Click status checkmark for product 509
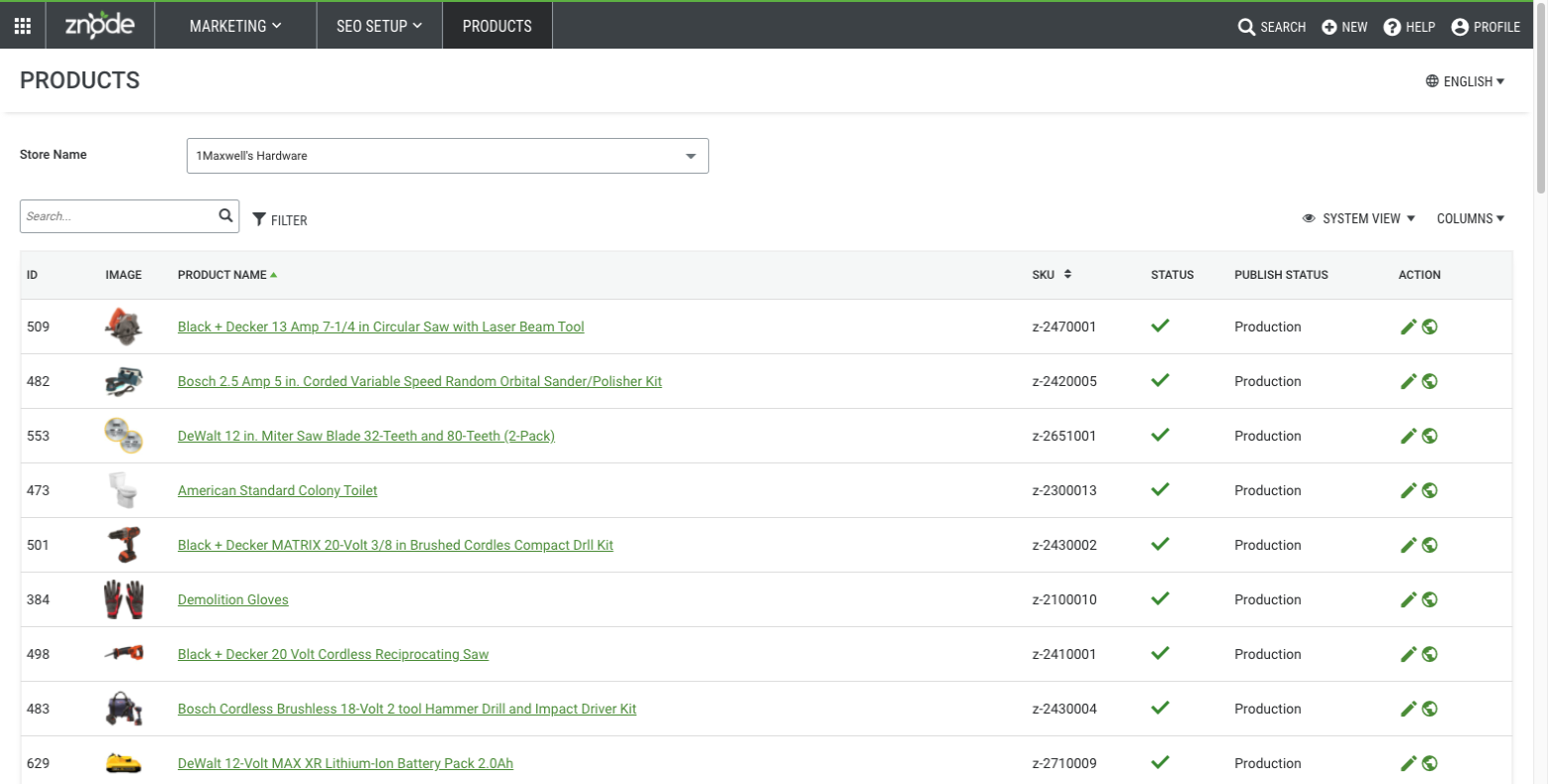This screenshot has width=1548, height=784. click(x=1160, y=326)
